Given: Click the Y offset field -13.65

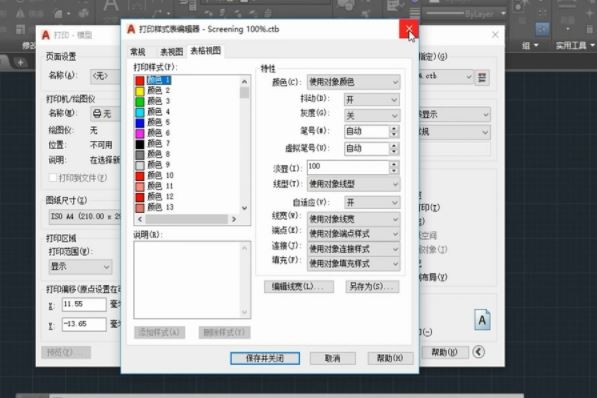Looking at the screenshot, I should tap(84, 324).
